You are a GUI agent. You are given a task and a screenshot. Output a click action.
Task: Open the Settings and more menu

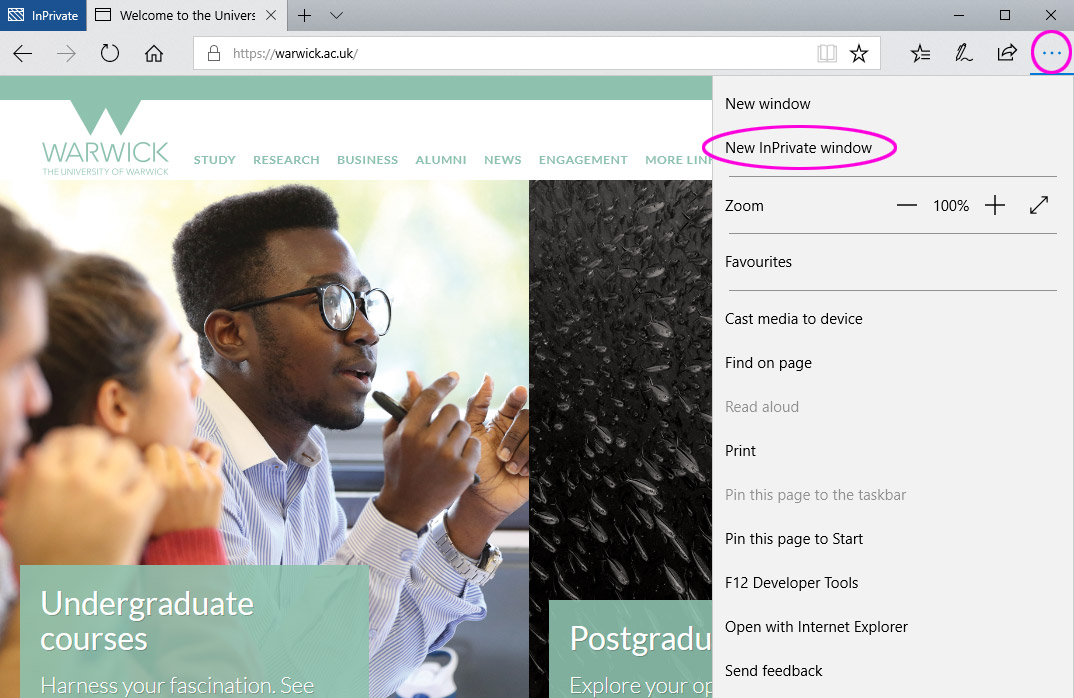pyautogui.click(x=1051, y=52)
